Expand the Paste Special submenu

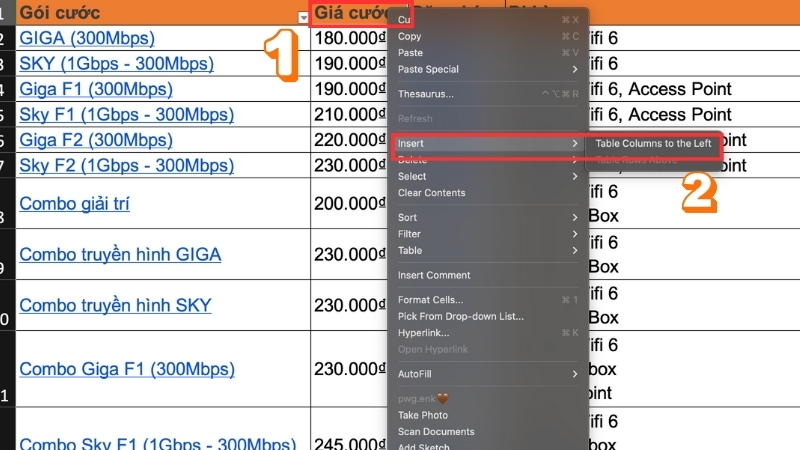click(429, 69)
